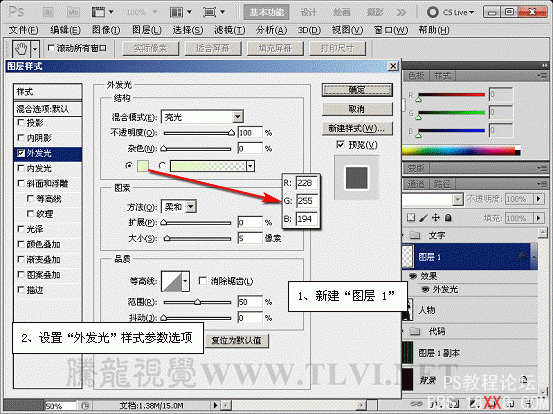Enable 斜面和浮雕 bevel checkbox
This screenshot has width=553, height=414.
21,183
